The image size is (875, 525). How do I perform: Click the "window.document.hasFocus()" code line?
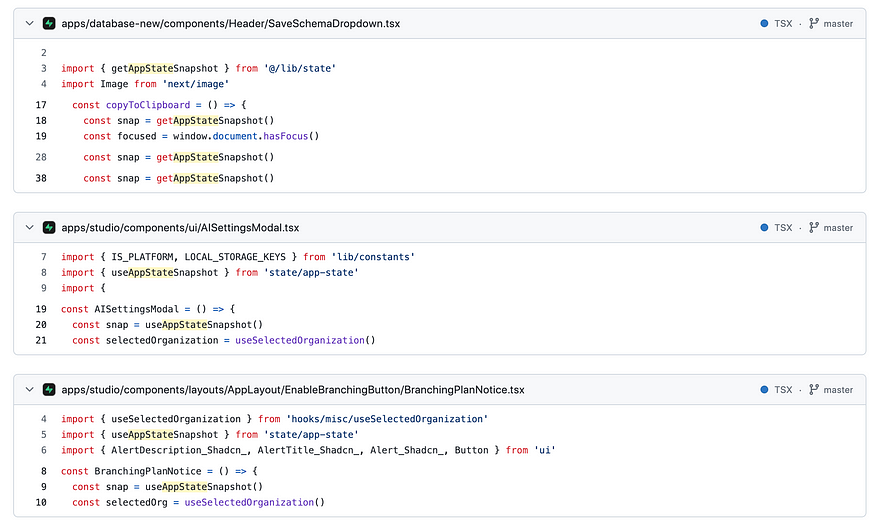coord(201,136)
